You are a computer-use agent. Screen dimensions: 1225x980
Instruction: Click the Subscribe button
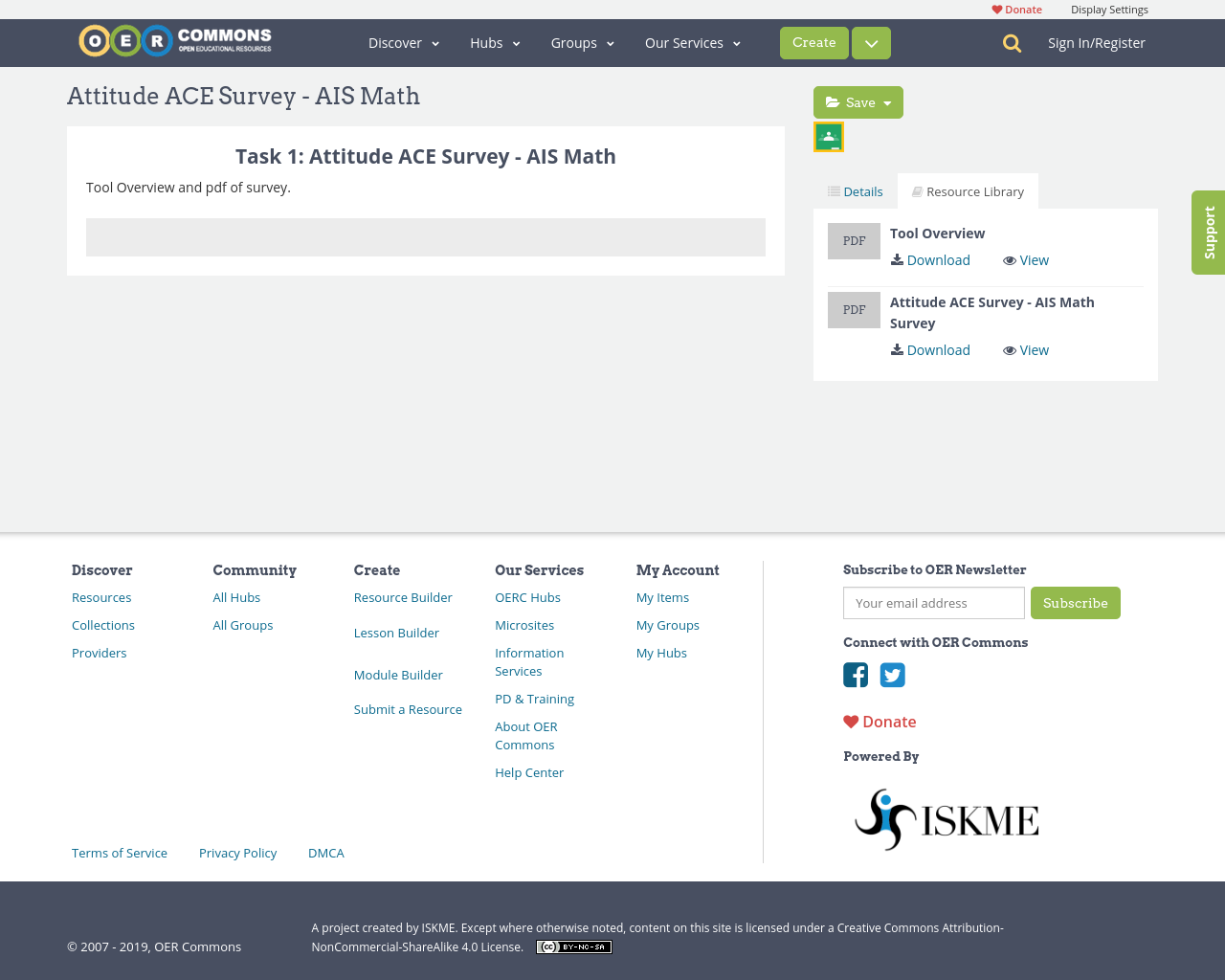point(1076,603)
